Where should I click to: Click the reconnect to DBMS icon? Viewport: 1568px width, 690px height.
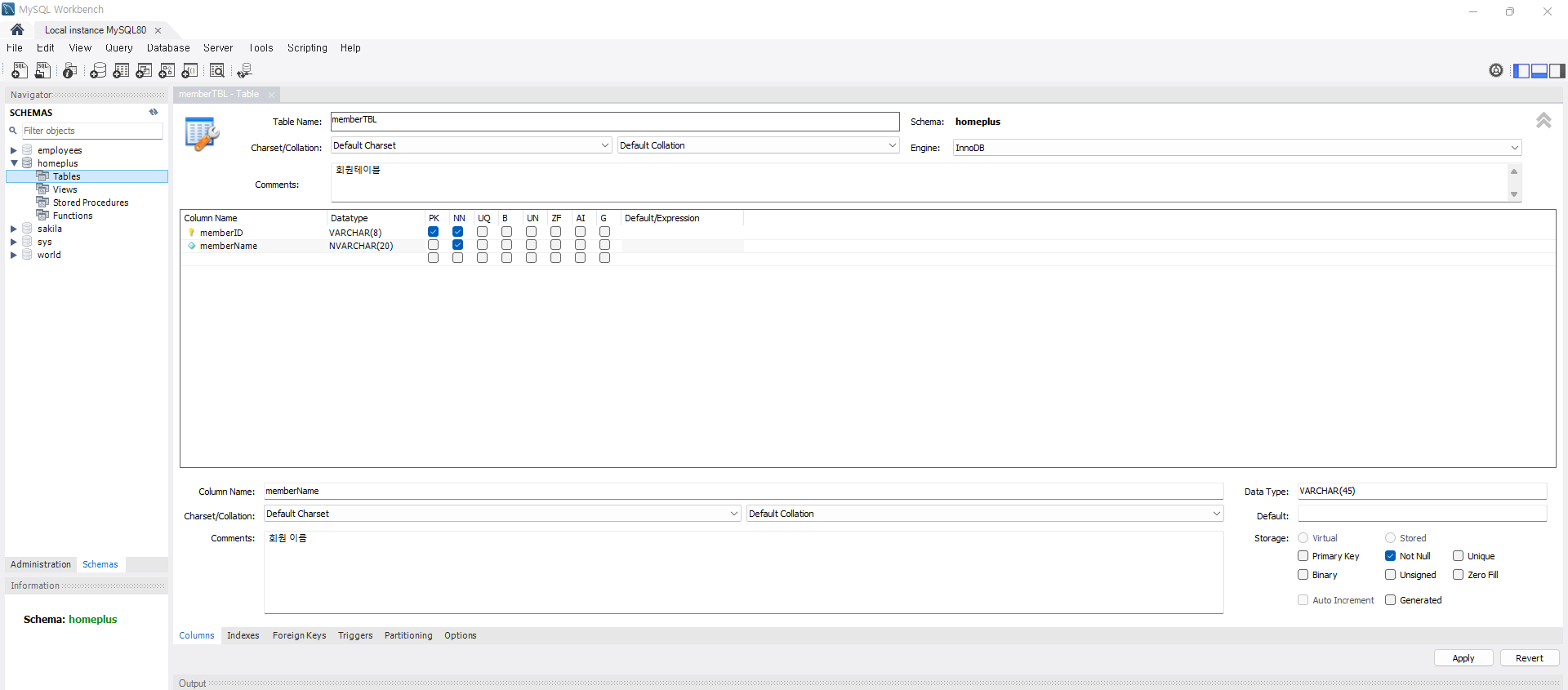click(x=244, y=71)
